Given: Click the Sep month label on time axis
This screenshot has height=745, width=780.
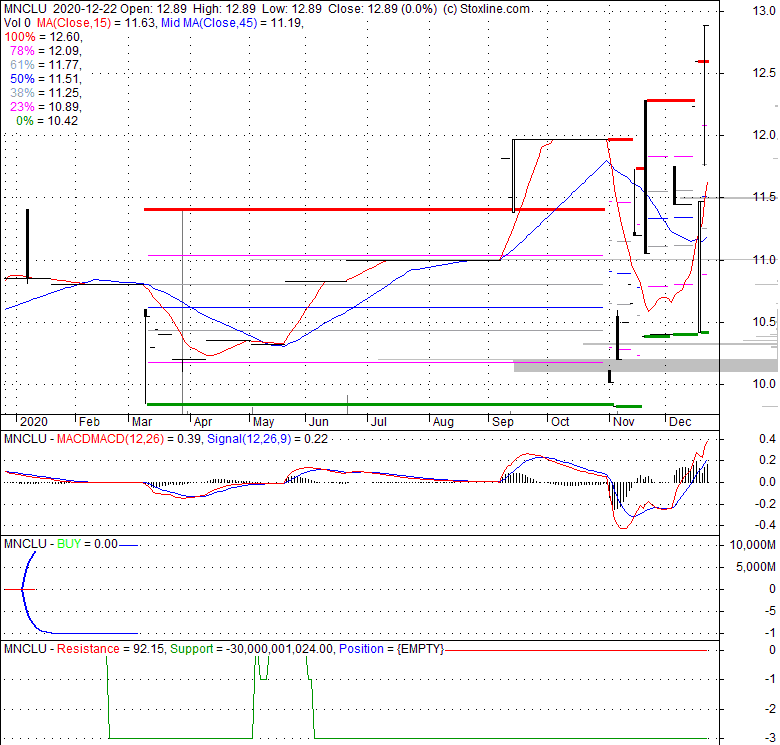Looking at the screenshot, I should (503, 422).
